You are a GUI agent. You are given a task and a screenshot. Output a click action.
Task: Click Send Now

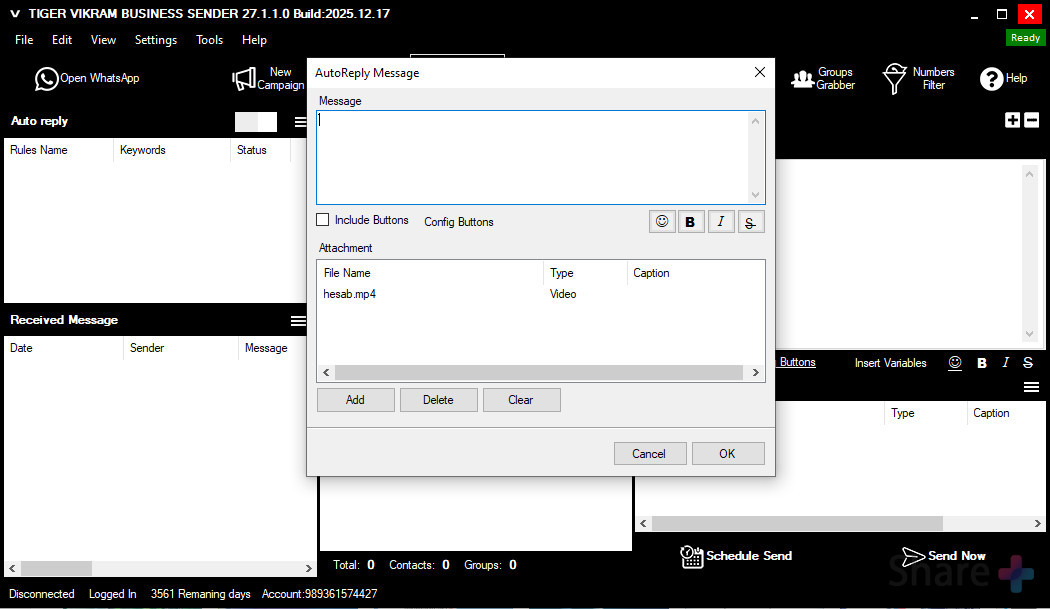(943, 556)
